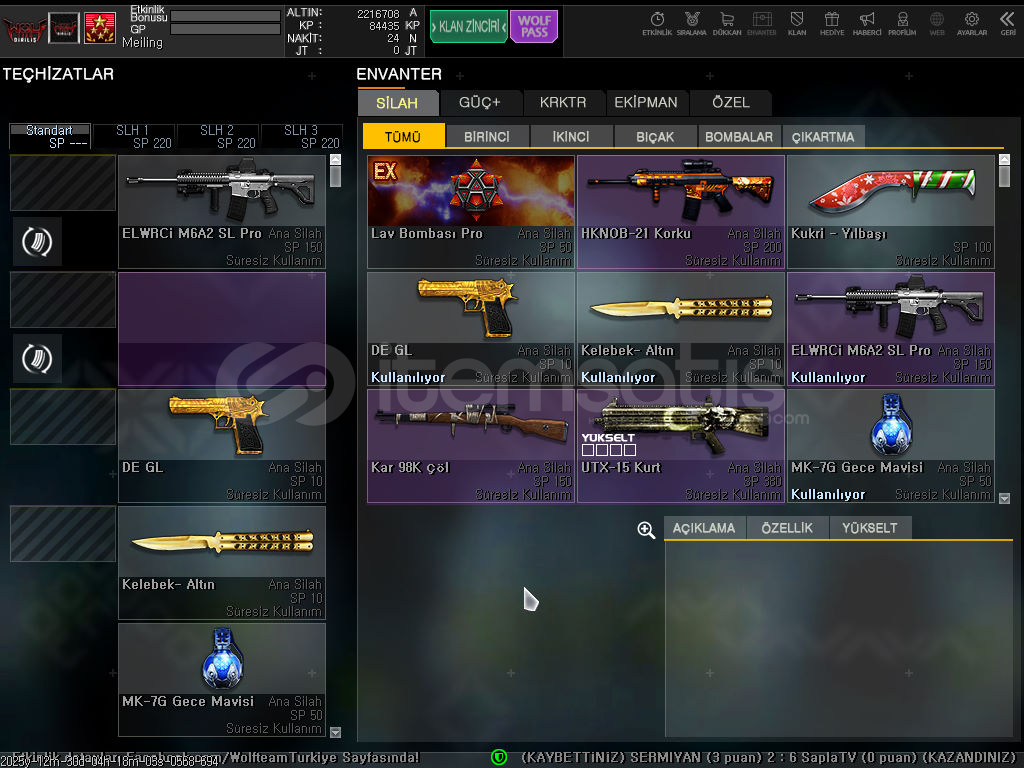Open the Web globe icon
The width and height of the screenshot is (1024, 768).
coord(937,24)
